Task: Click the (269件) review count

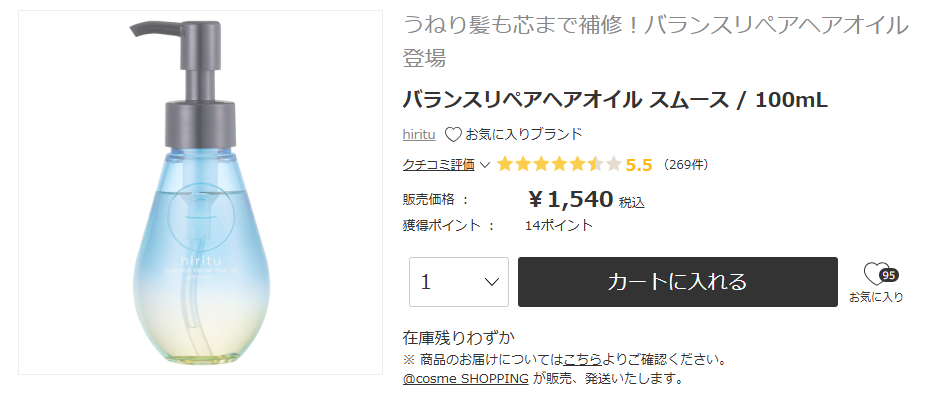Action: click(x=685, y=164)
